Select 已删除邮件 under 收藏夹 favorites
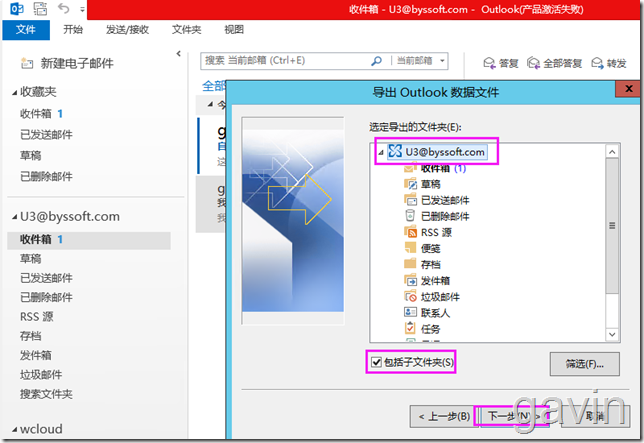 (x=46, y=177)
